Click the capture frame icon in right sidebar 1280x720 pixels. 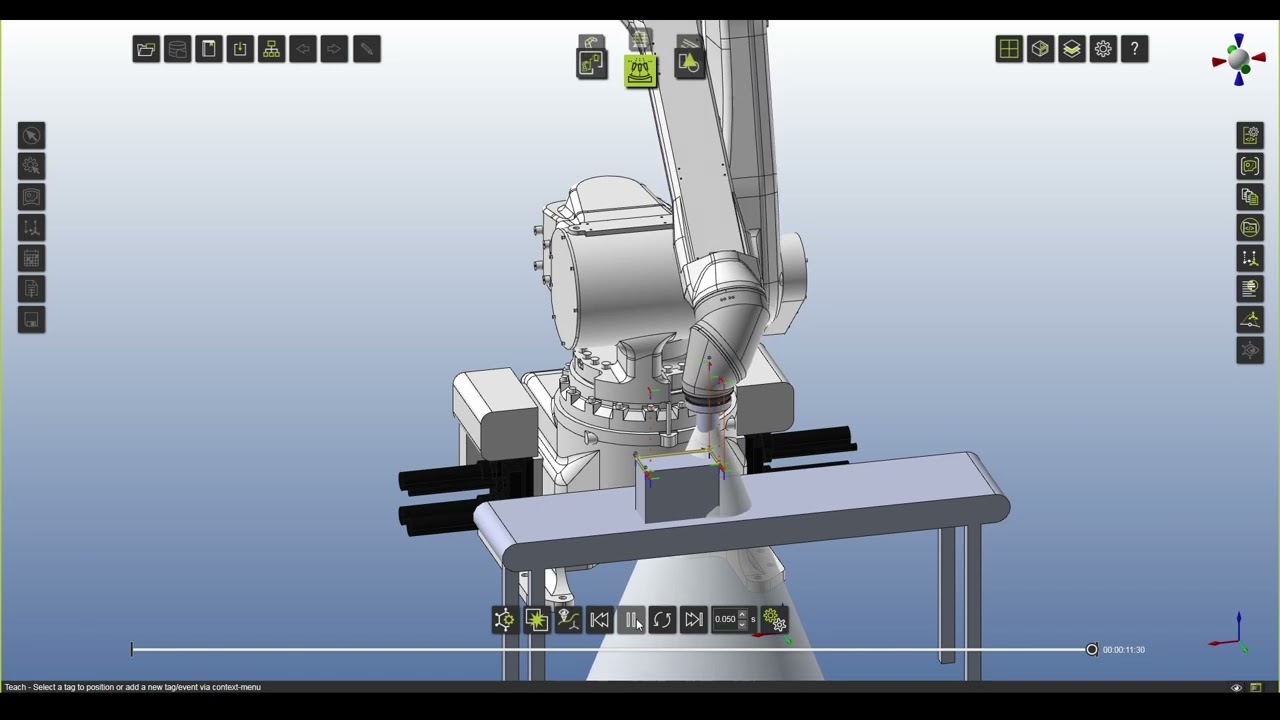[x=1250, y=166]
